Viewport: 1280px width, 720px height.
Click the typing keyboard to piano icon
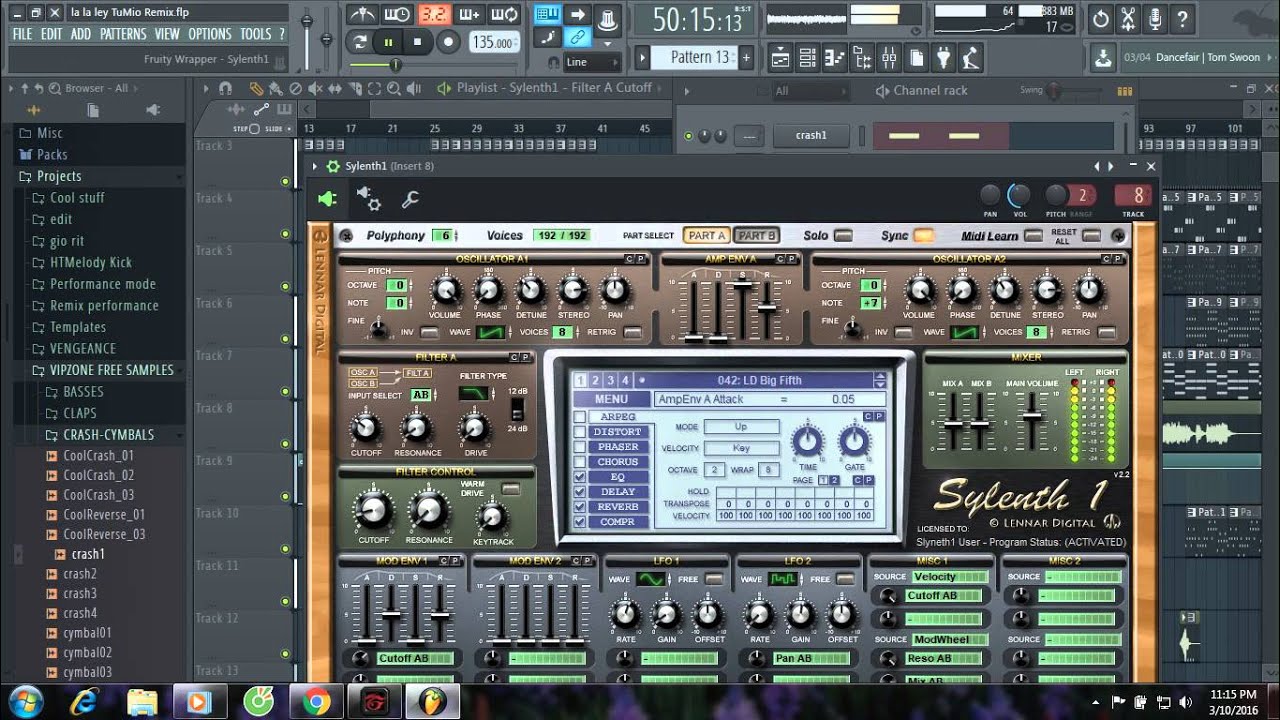click(x=547, y=14)
